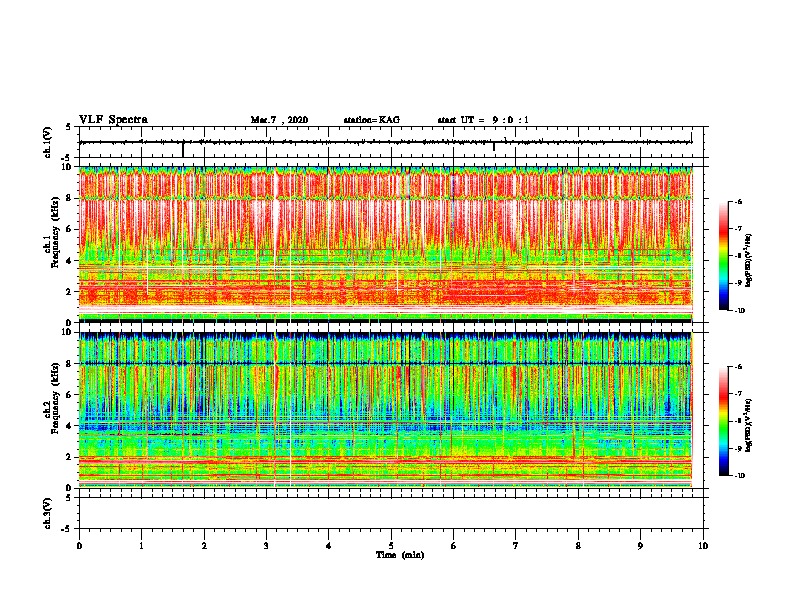Select the date text "Mar.7 , 2020"

(279, 120)
